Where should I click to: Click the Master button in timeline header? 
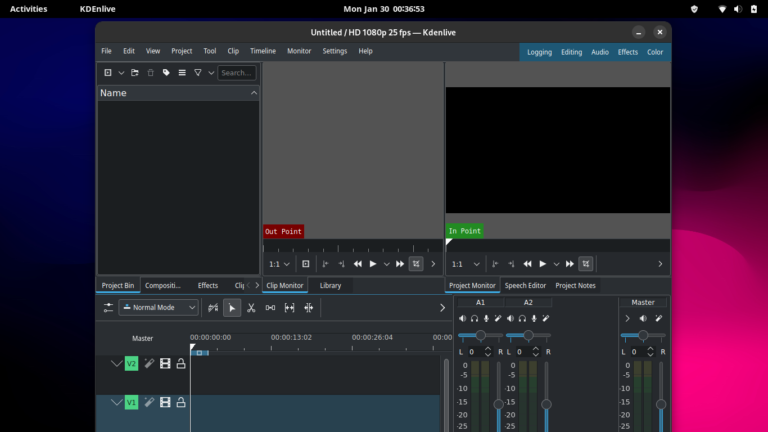click(x=142, y=338)
